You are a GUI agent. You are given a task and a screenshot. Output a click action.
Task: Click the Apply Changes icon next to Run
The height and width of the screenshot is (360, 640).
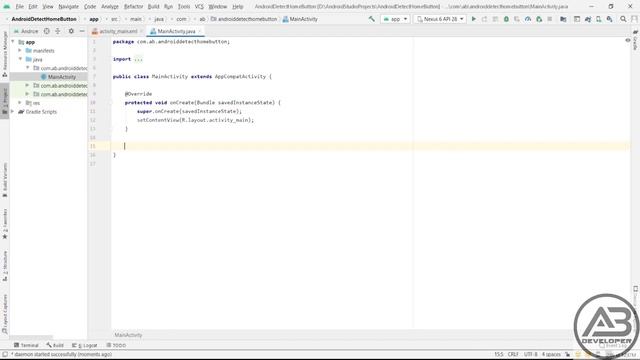click(x=484, y=19)
